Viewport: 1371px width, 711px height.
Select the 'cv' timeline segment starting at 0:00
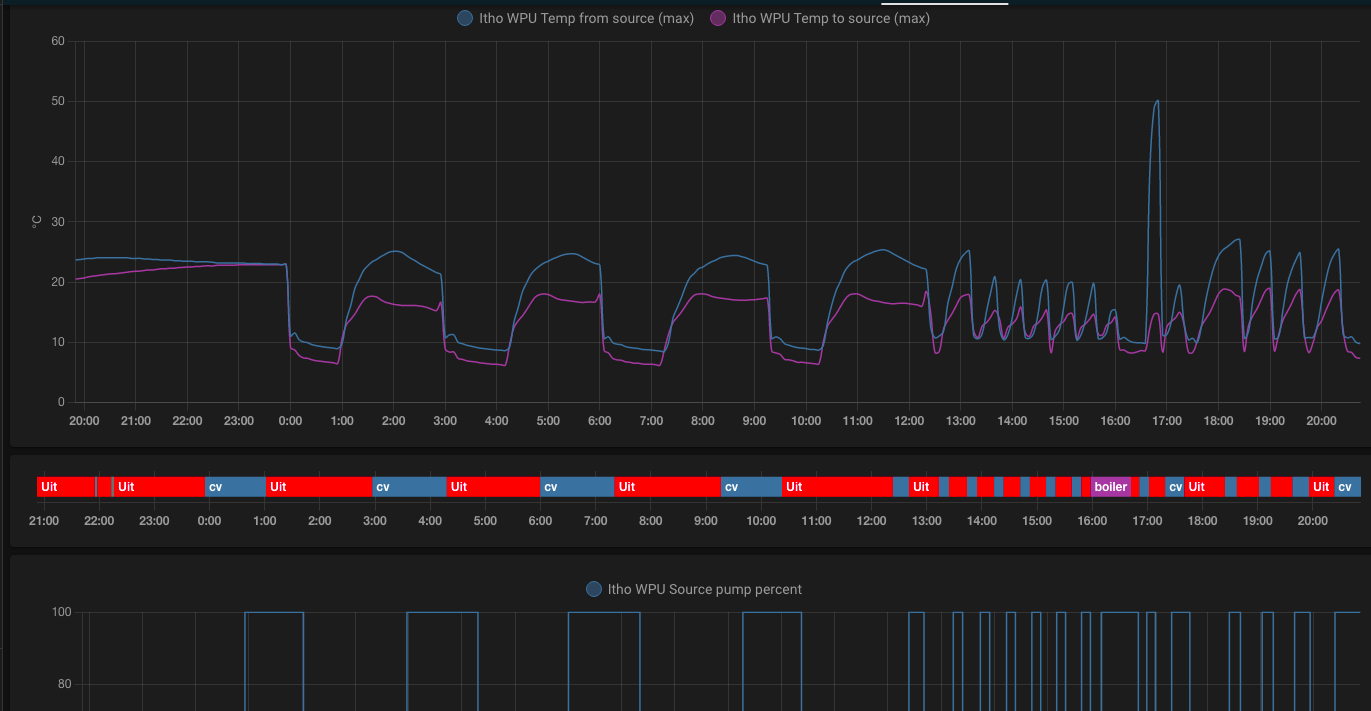[x=235, y=487]
